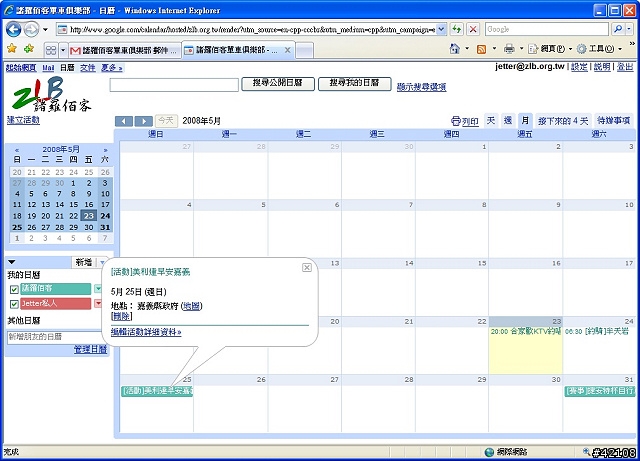The width and height of the screenshot is (640, 461).
Task: Click the Search My Calendars button
Action: (x=355, y=83)
